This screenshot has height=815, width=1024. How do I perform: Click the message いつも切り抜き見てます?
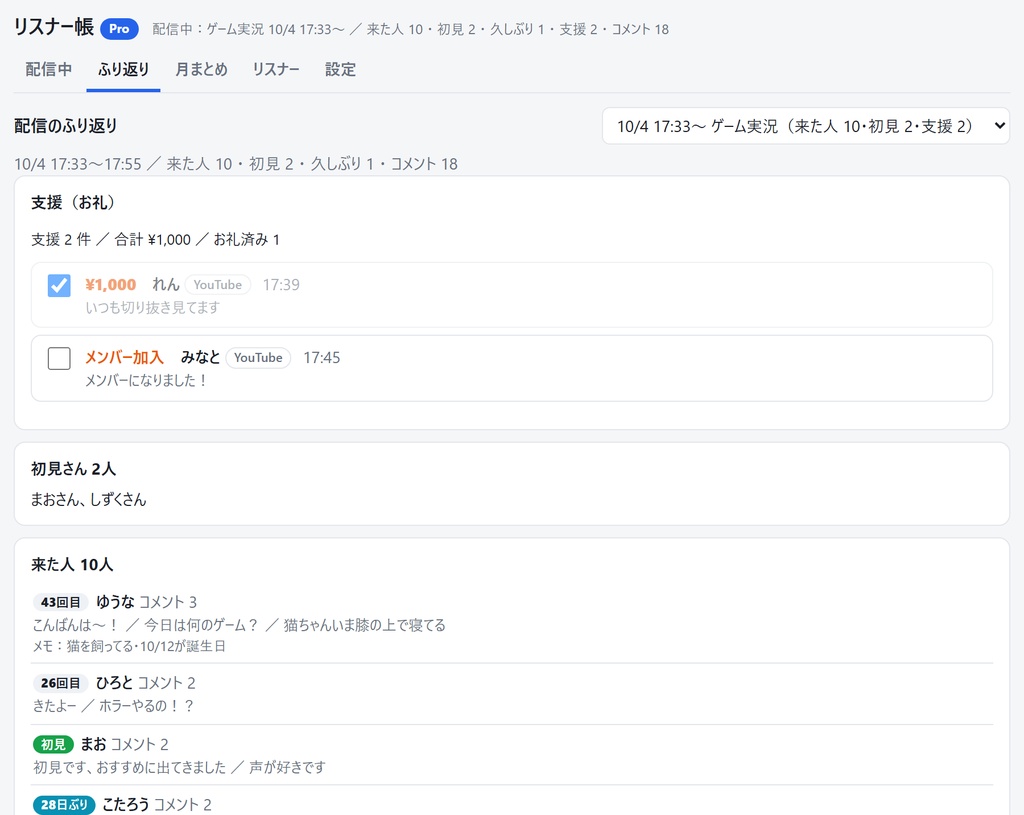152,308
